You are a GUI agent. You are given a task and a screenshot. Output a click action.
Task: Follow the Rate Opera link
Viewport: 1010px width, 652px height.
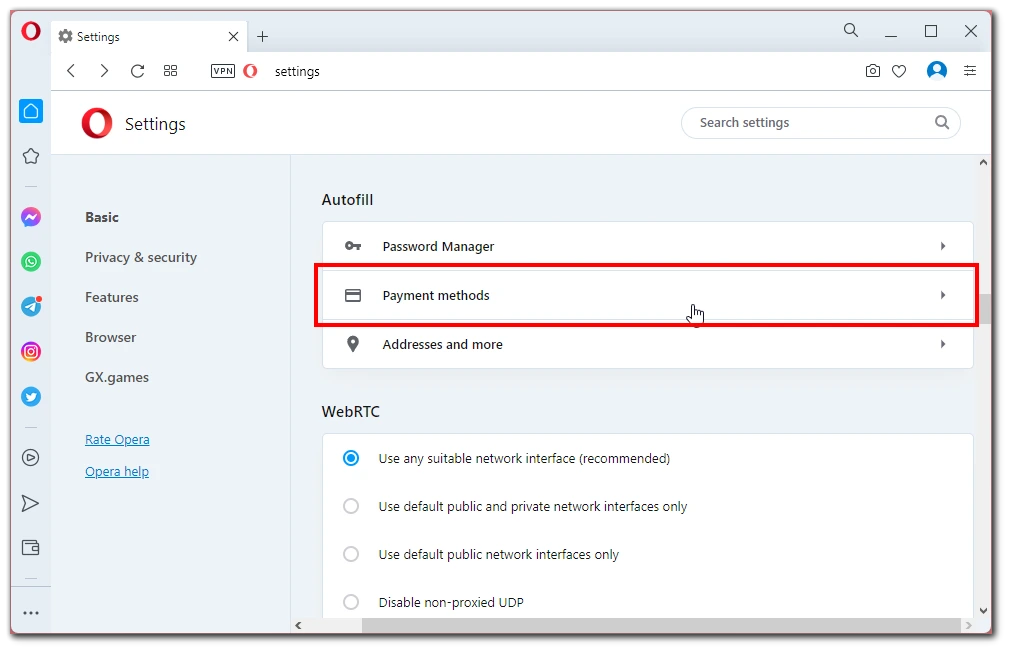click(117, 439)
